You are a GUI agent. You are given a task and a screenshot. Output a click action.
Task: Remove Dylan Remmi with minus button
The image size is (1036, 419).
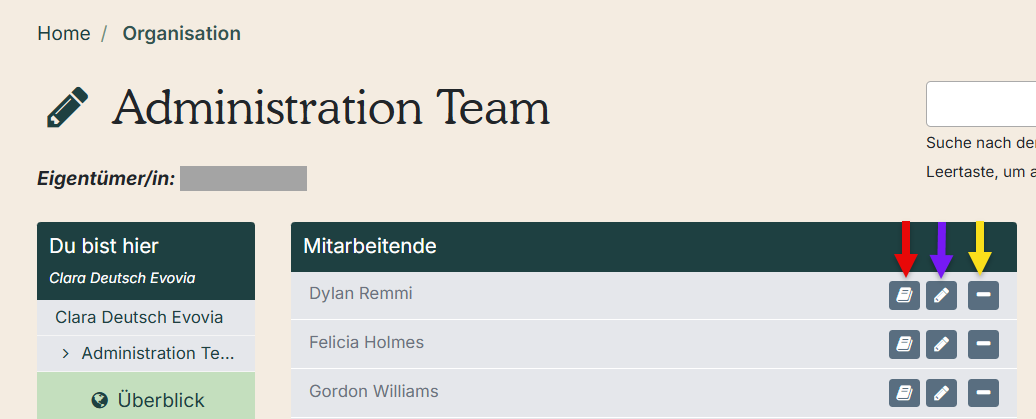pos(983,295)
